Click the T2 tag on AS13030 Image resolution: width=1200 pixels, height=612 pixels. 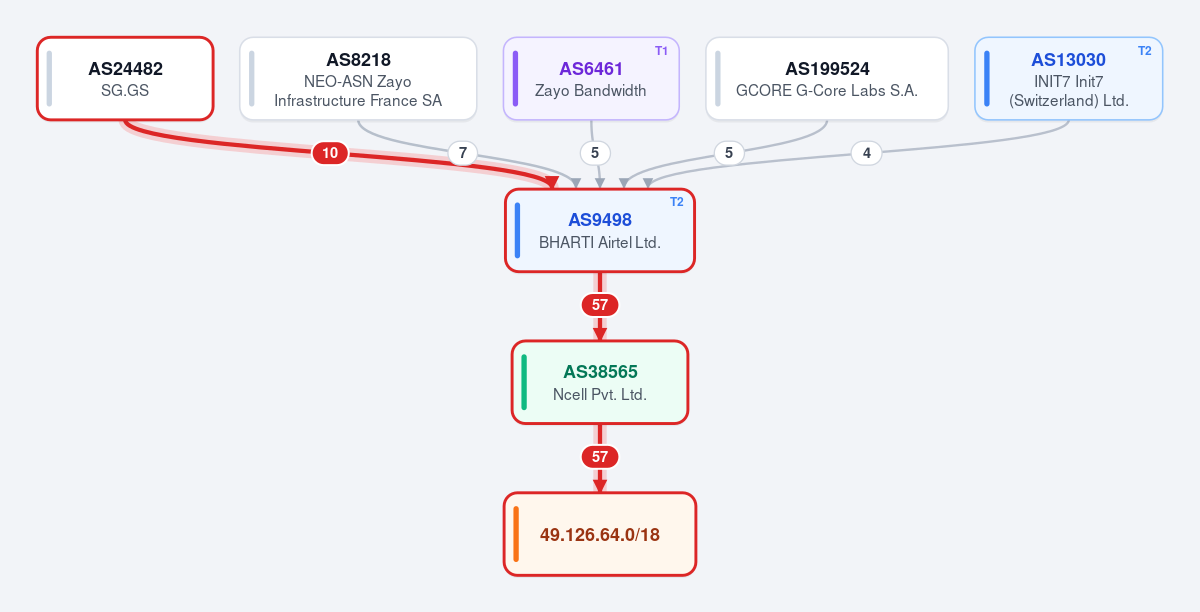(x=1144, y=50)
